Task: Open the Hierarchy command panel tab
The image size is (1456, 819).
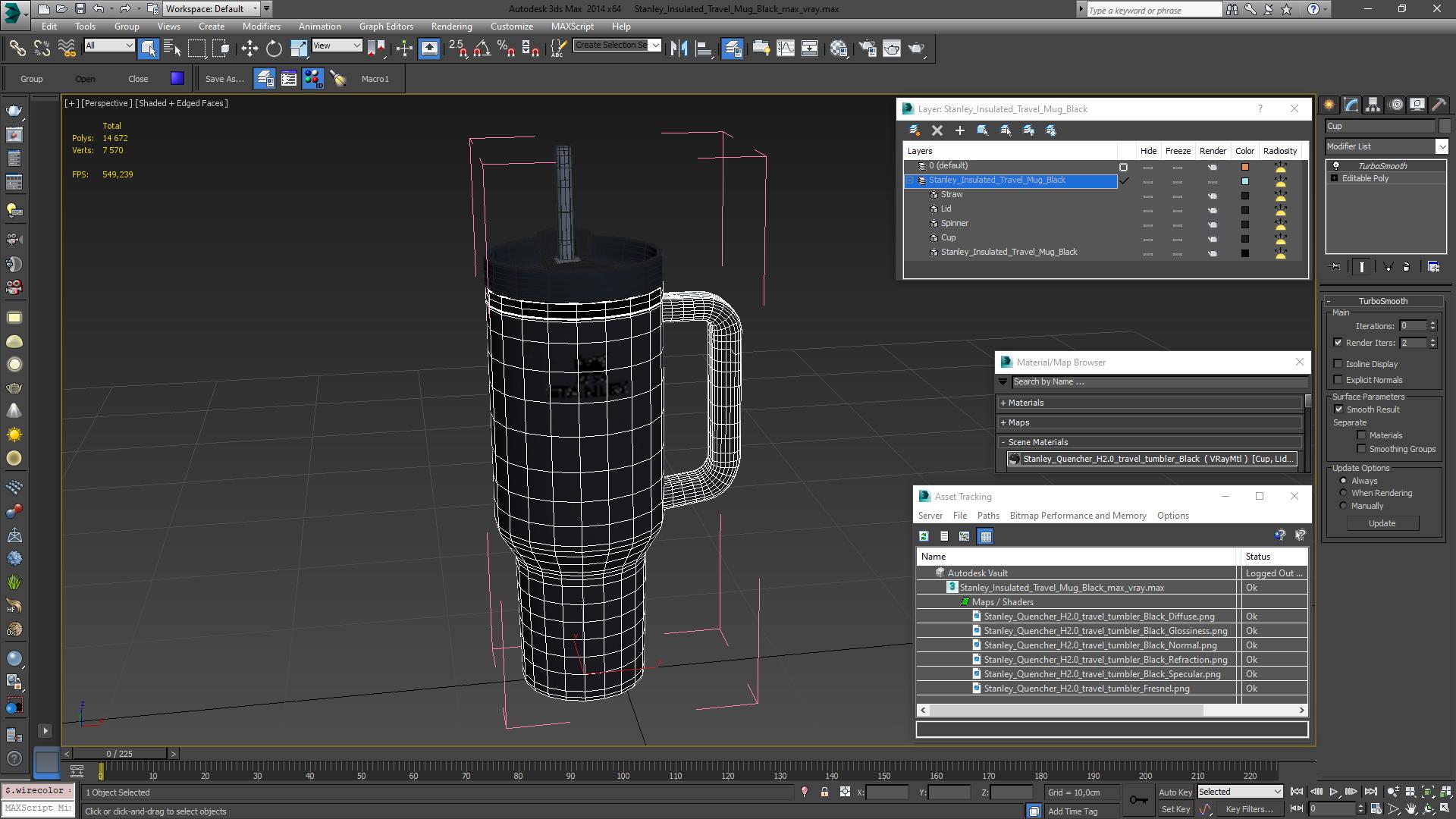Action: (x=1373, y=105)
